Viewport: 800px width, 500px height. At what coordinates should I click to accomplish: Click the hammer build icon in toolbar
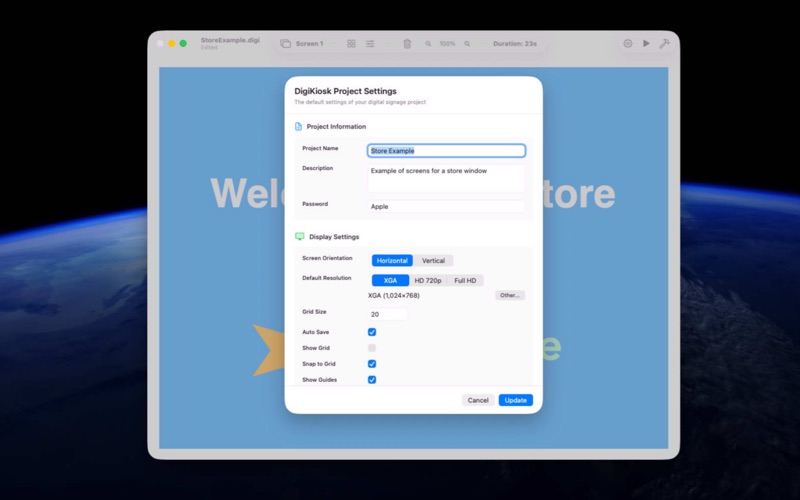pyautogui.click(x=664, y=43)
